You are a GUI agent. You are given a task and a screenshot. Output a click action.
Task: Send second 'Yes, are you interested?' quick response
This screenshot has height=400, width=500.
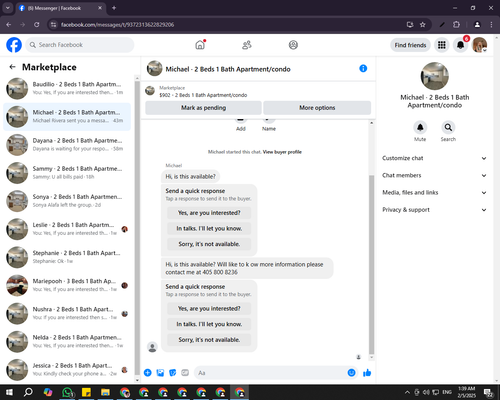click(x=209, y=308)
